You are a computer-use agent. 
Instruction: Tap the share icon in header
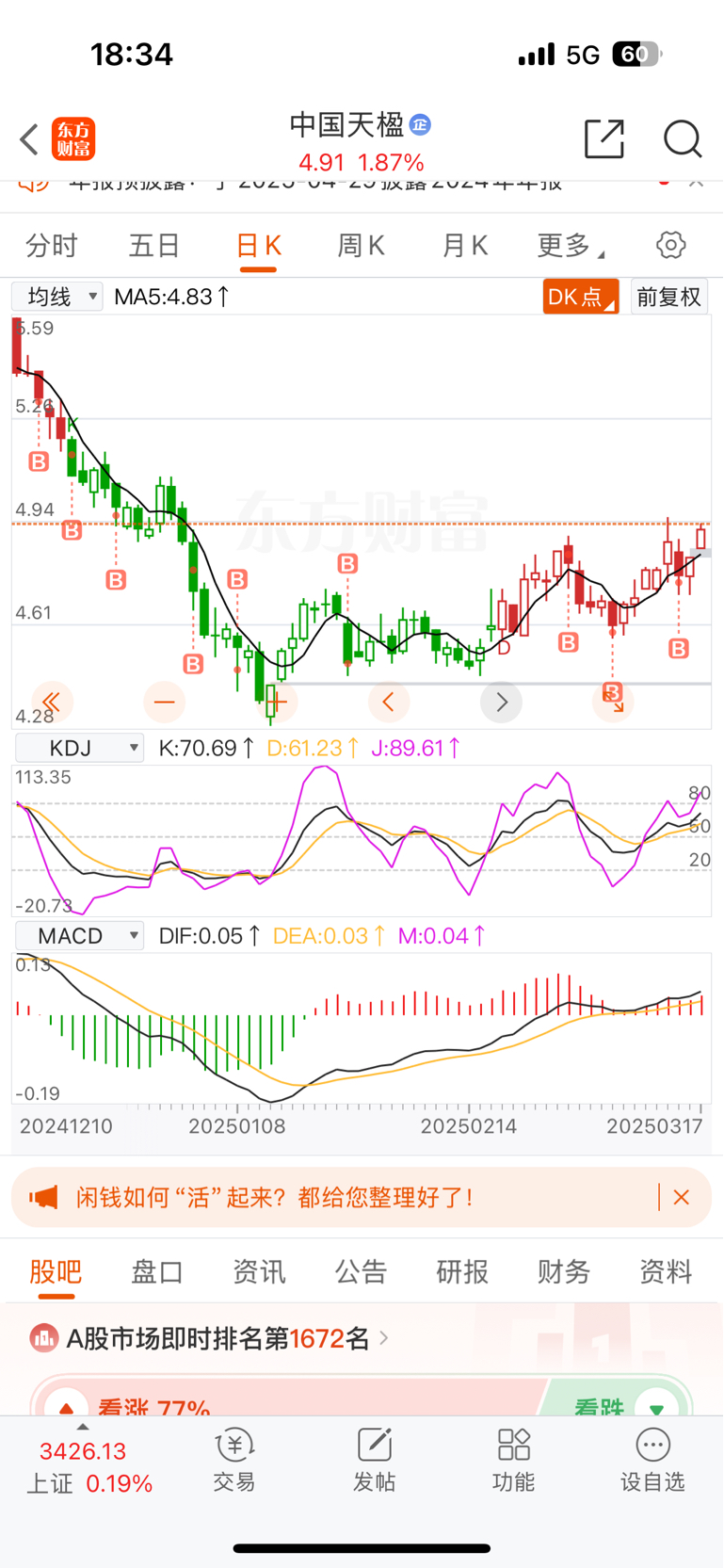[604, 138]
